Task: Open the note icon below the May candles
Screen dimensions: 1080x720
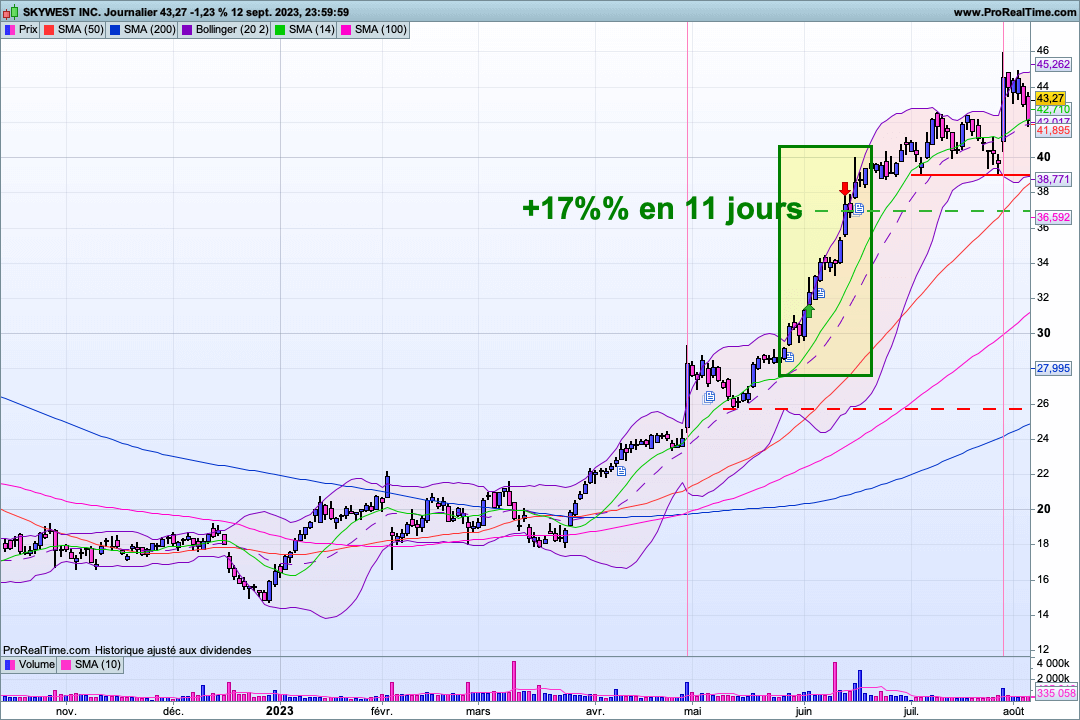Action: 709,398
